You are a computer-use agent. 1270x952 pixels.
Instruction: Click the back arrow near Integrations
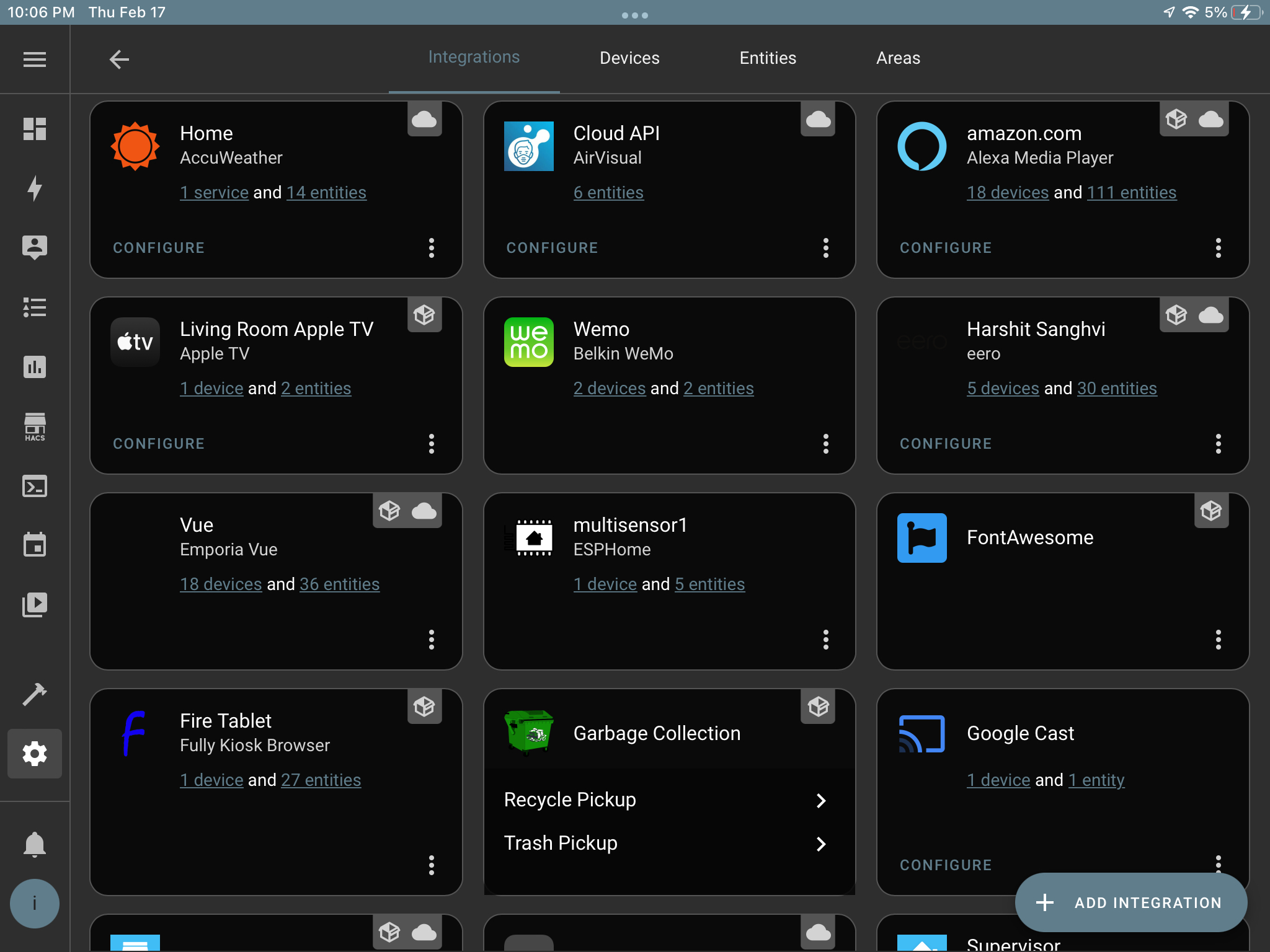coord(120,59)
